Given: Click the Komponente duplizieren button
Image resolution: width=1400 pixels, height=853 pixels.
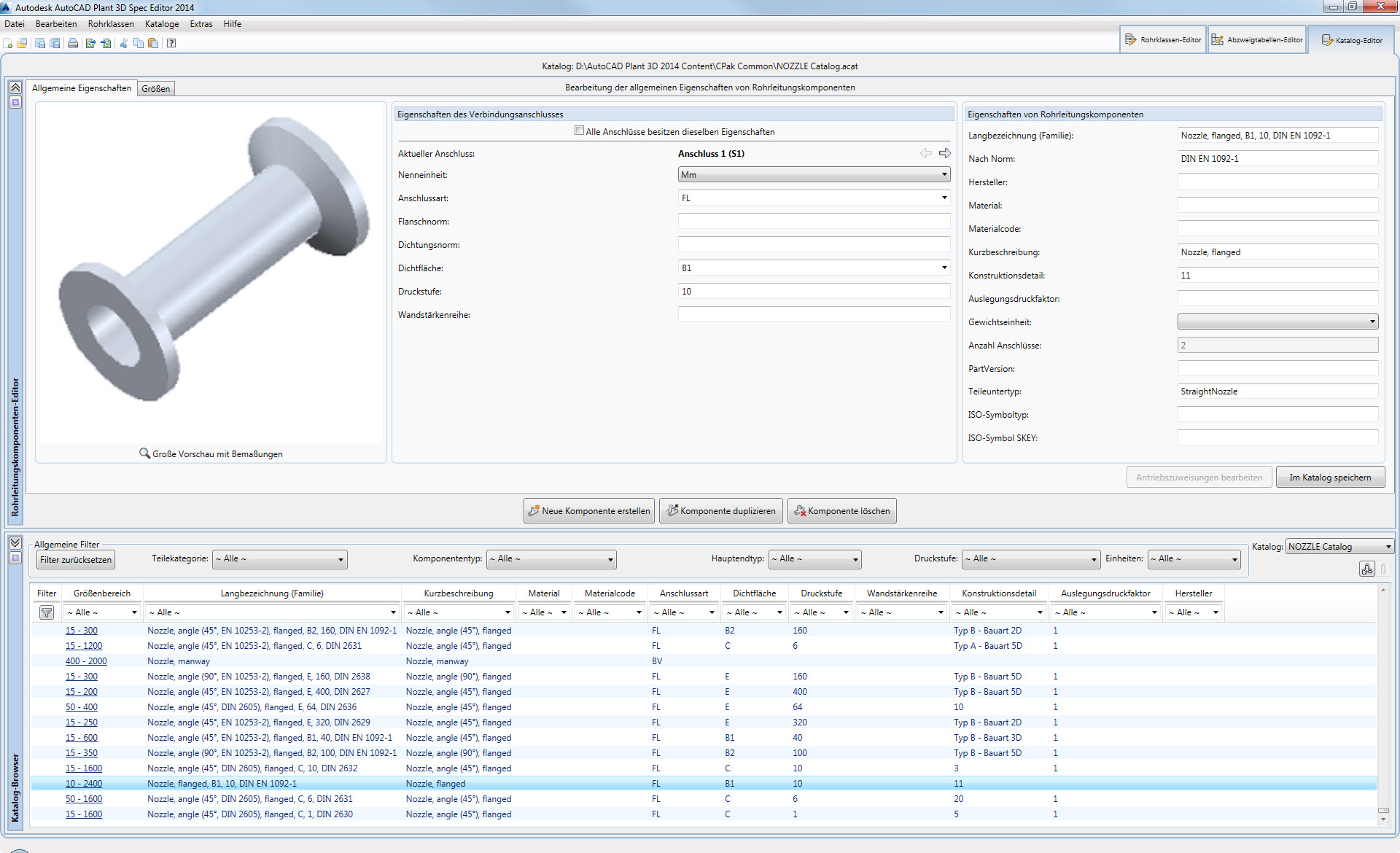Looking at the screenshot, I should (721, 511).
